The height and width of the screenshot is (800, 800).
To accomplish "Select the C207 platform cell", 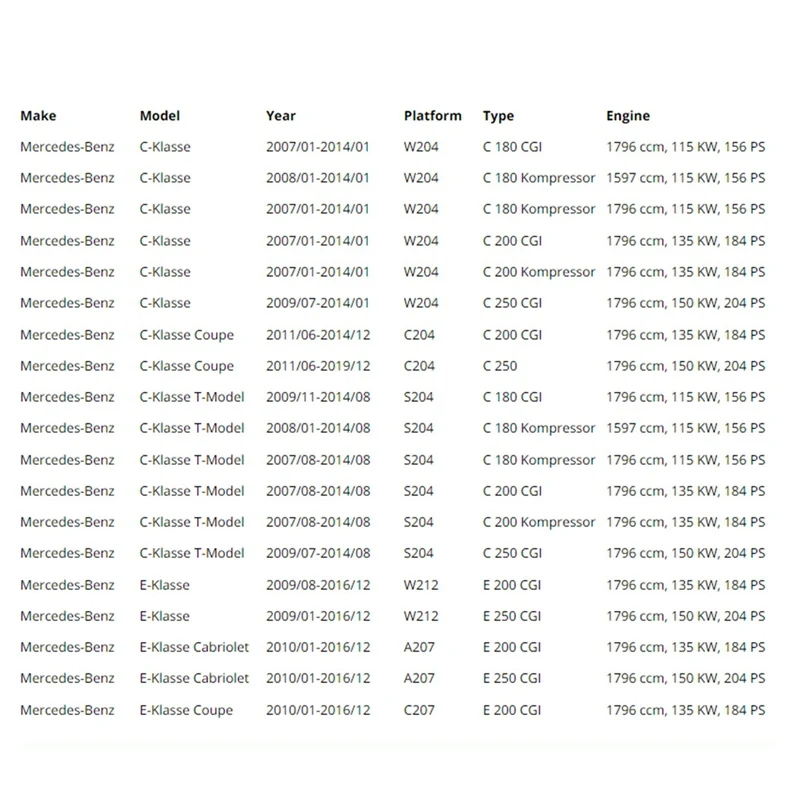I will click(419, 710).
